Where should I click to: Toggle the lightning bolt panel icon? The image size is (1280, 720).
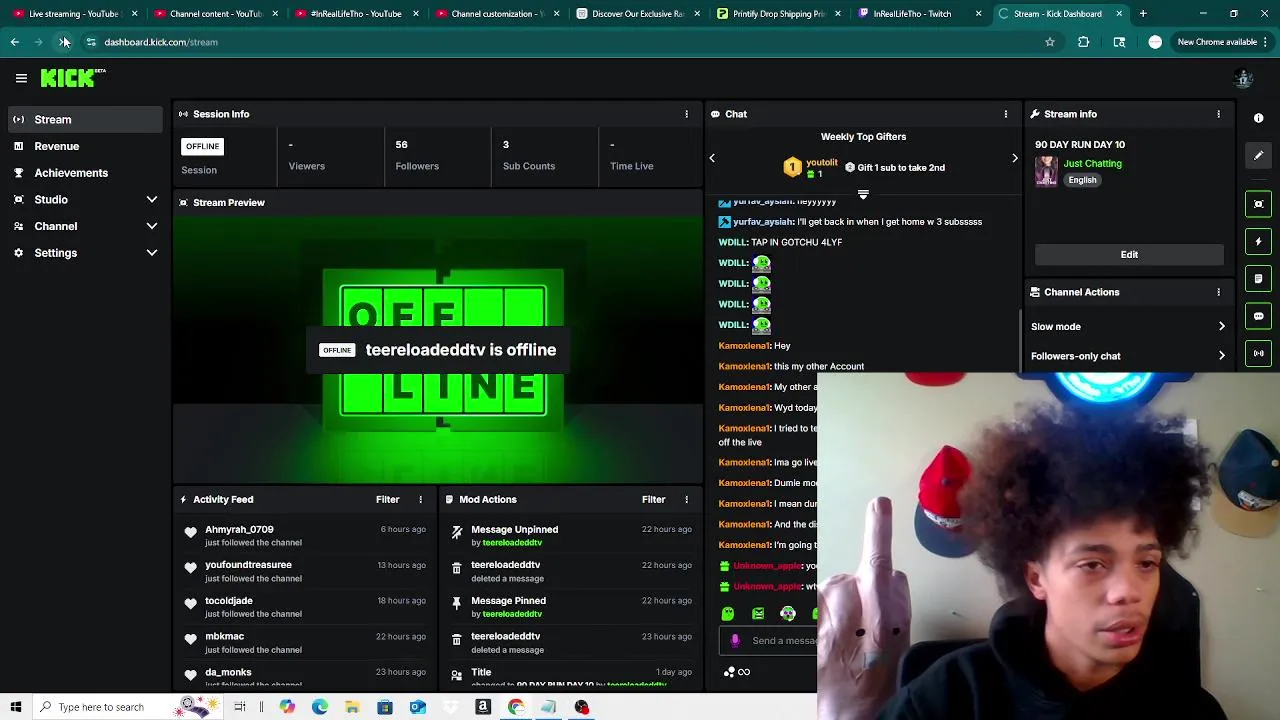(1258, 241)
